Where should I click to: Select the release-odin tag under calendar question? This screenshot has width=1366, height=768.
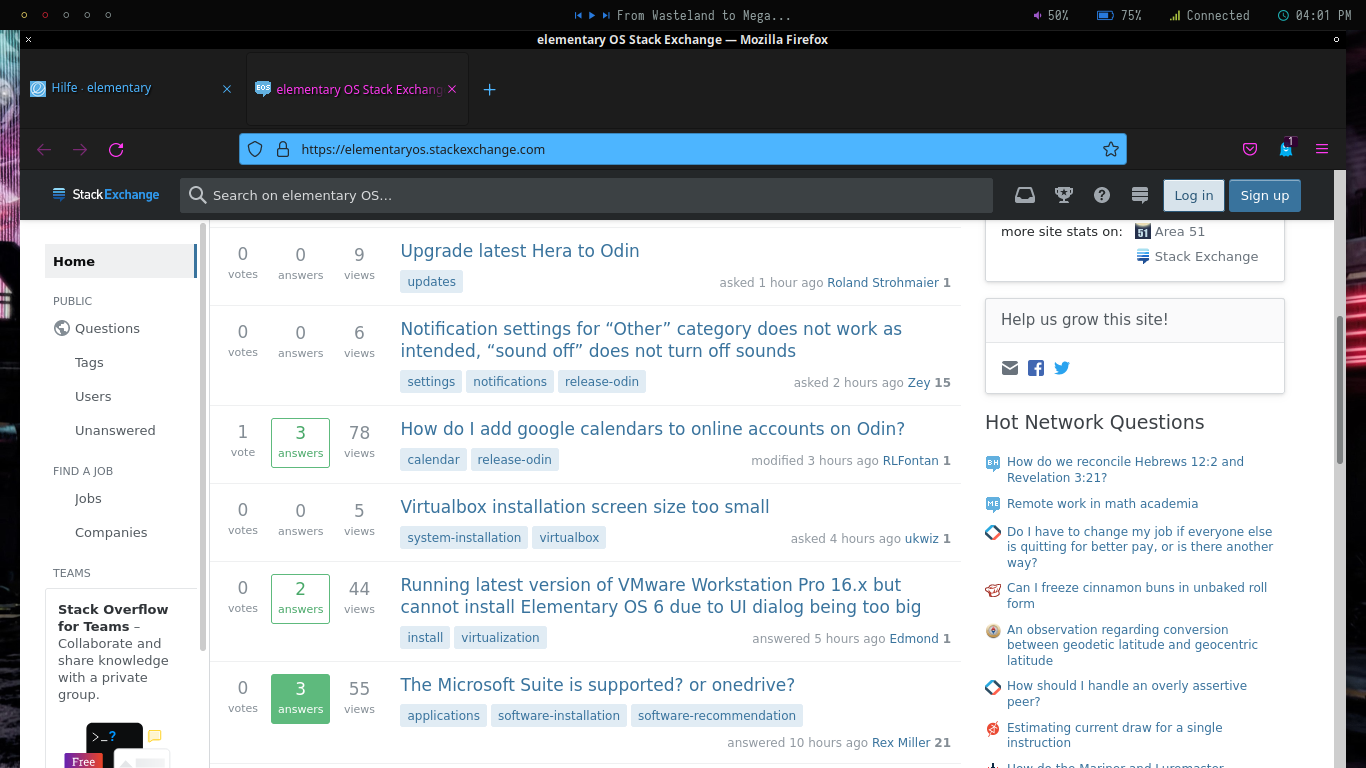tap(515, 460)
